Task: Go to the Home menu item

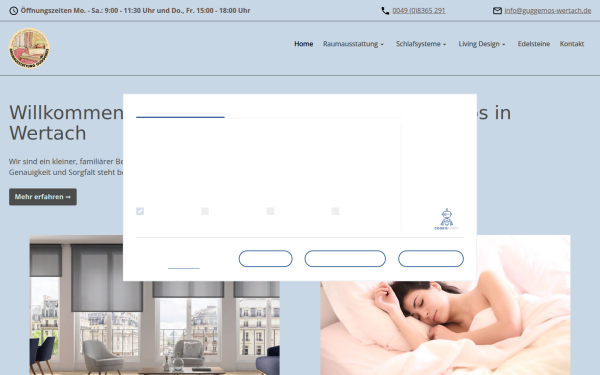Action: coord(303,44)
